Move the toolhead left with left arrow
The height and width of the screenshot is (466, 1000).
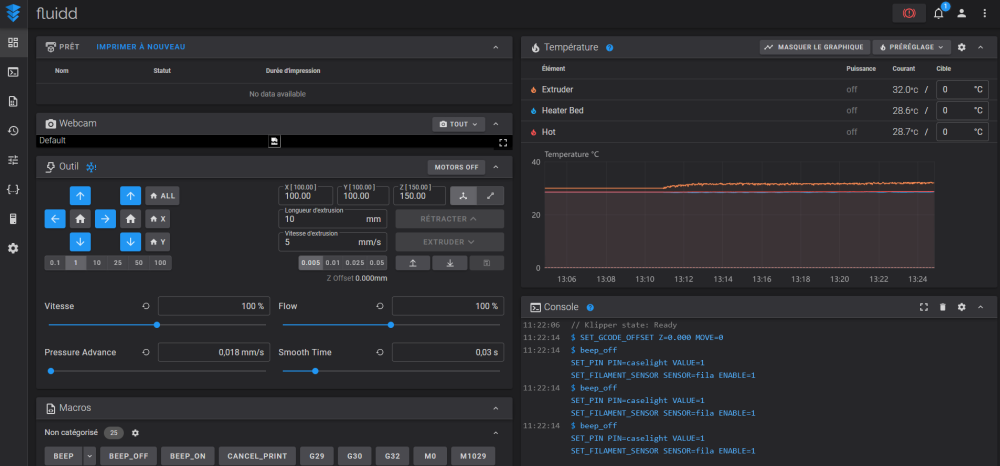click(55, 219)
